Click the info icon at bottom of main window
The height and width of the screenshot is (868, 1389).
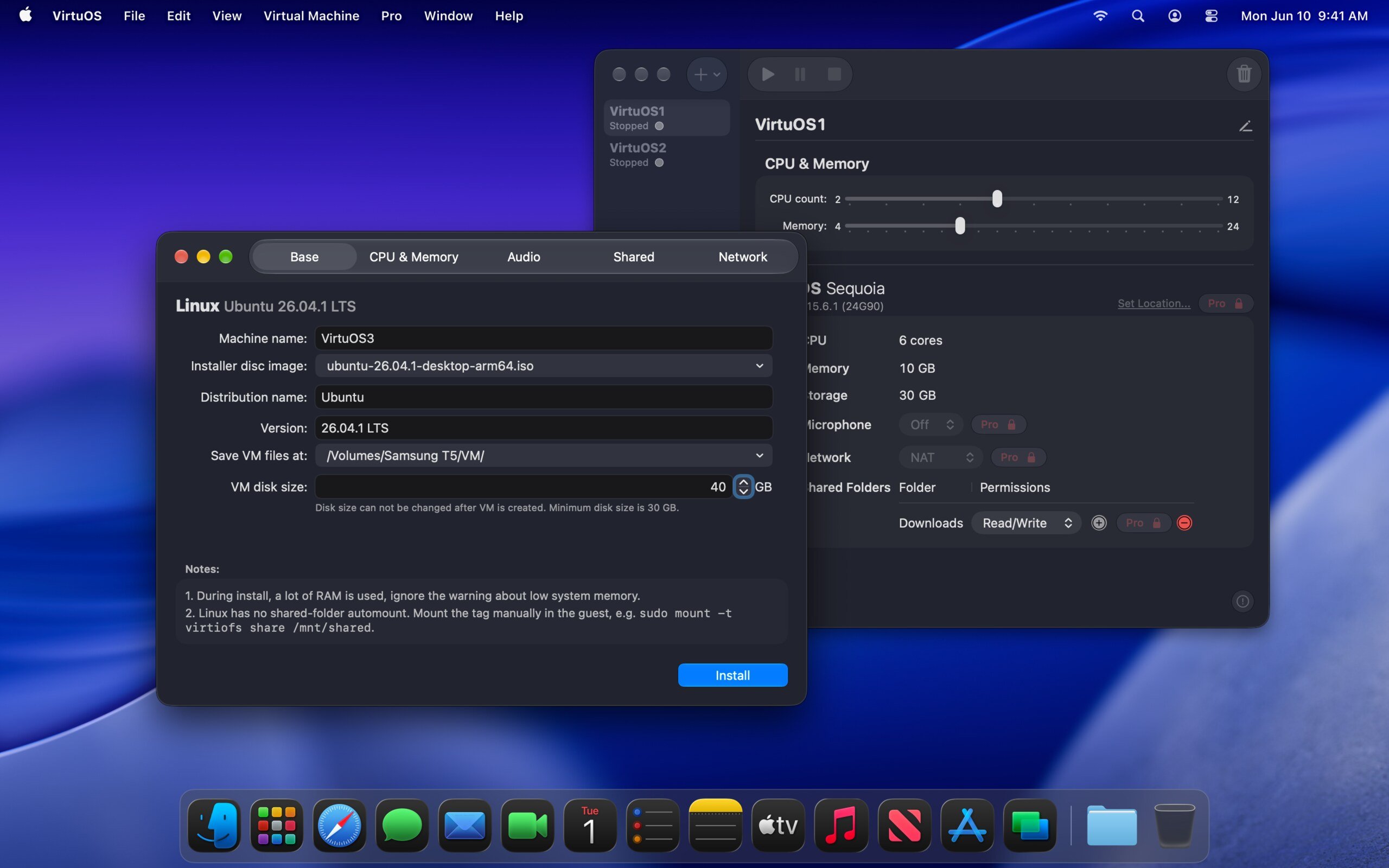[1242, 601]
